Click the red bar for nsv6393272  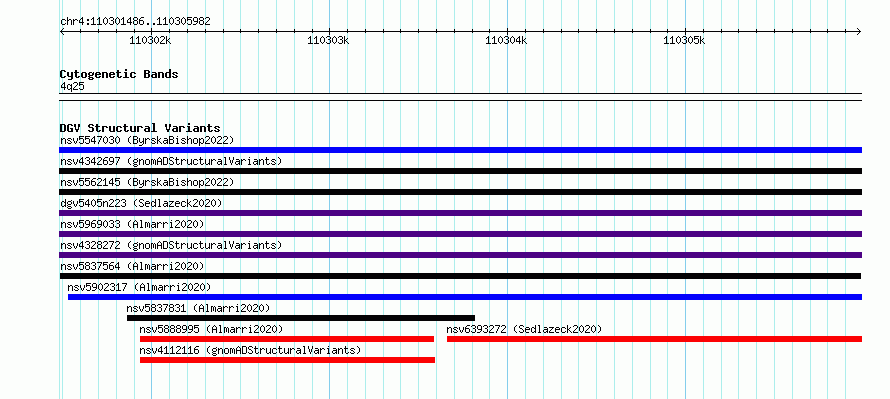click(654, 339)
